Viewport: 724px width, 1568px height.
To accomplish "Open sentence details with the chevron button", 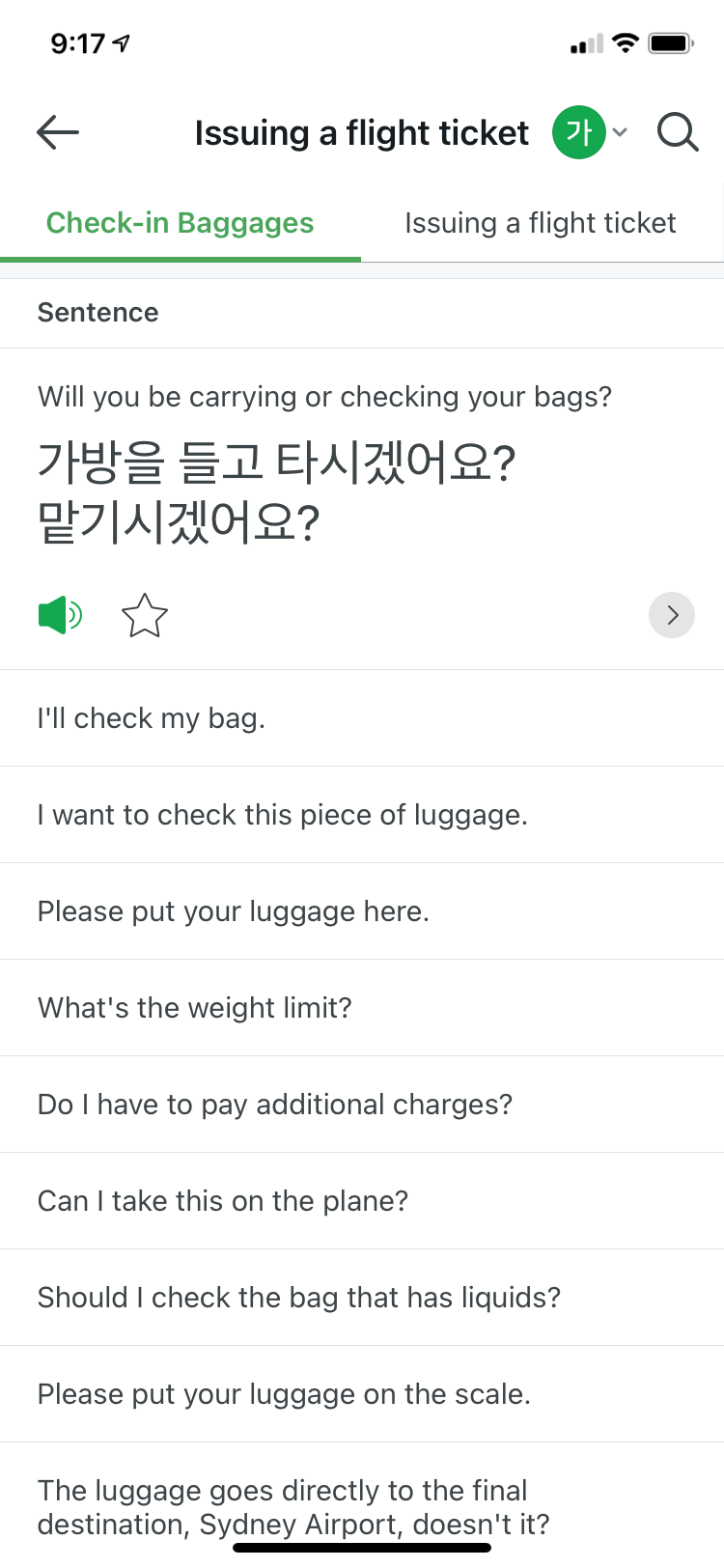I will 672,615.
